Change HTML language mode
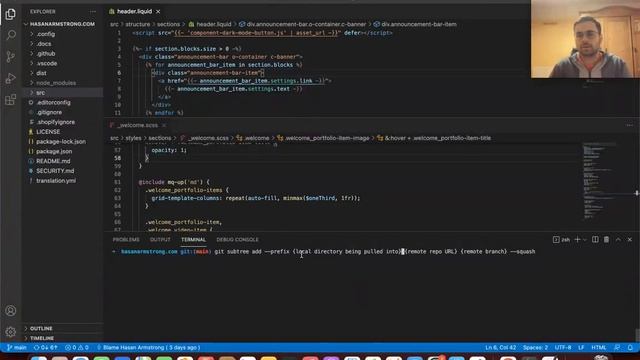Image resolution: width=640 pixels, height=360 pixels. (599, 348)
